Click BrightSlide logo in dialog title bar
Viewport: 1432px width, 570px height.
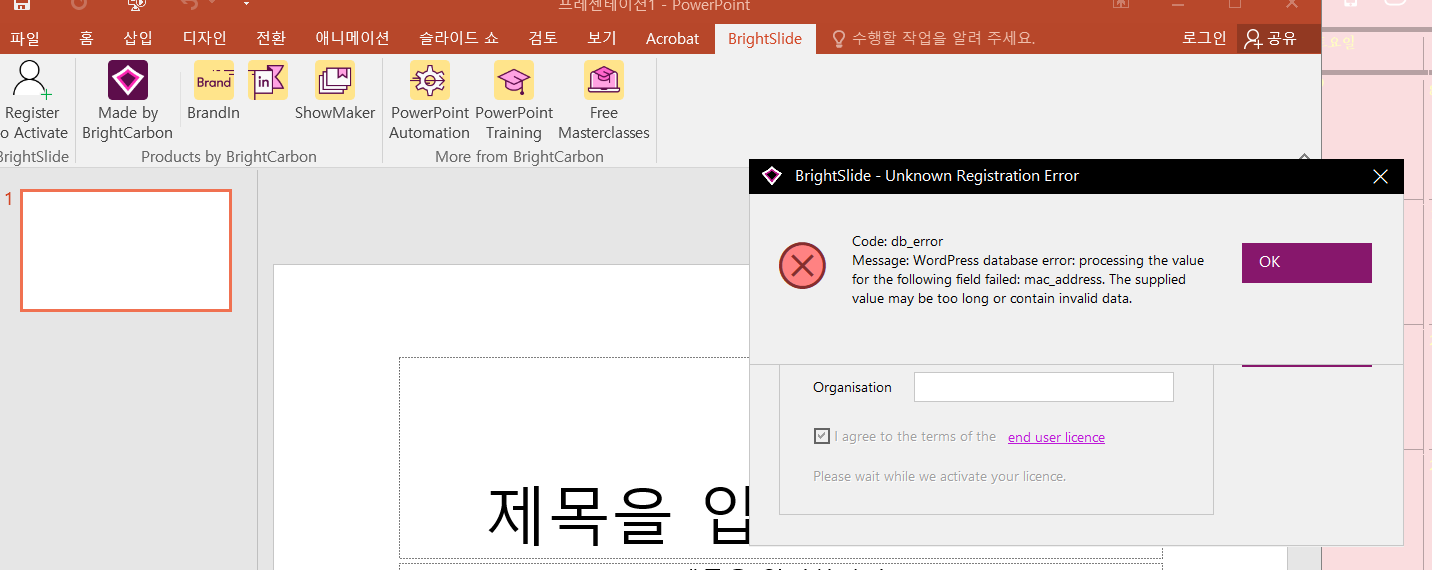(x=771, y=176)
